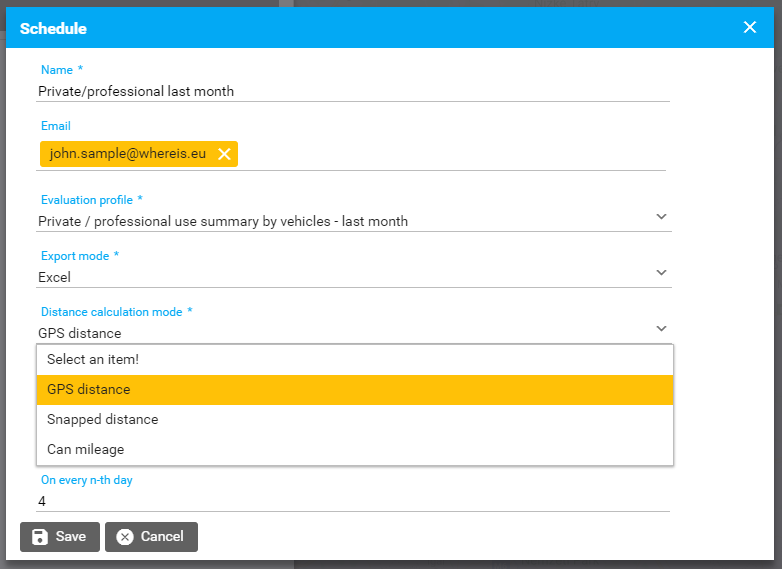Click the circled X icon on Cancel
782x569 pixels.
pyautogui.click(x=125, y=536)
